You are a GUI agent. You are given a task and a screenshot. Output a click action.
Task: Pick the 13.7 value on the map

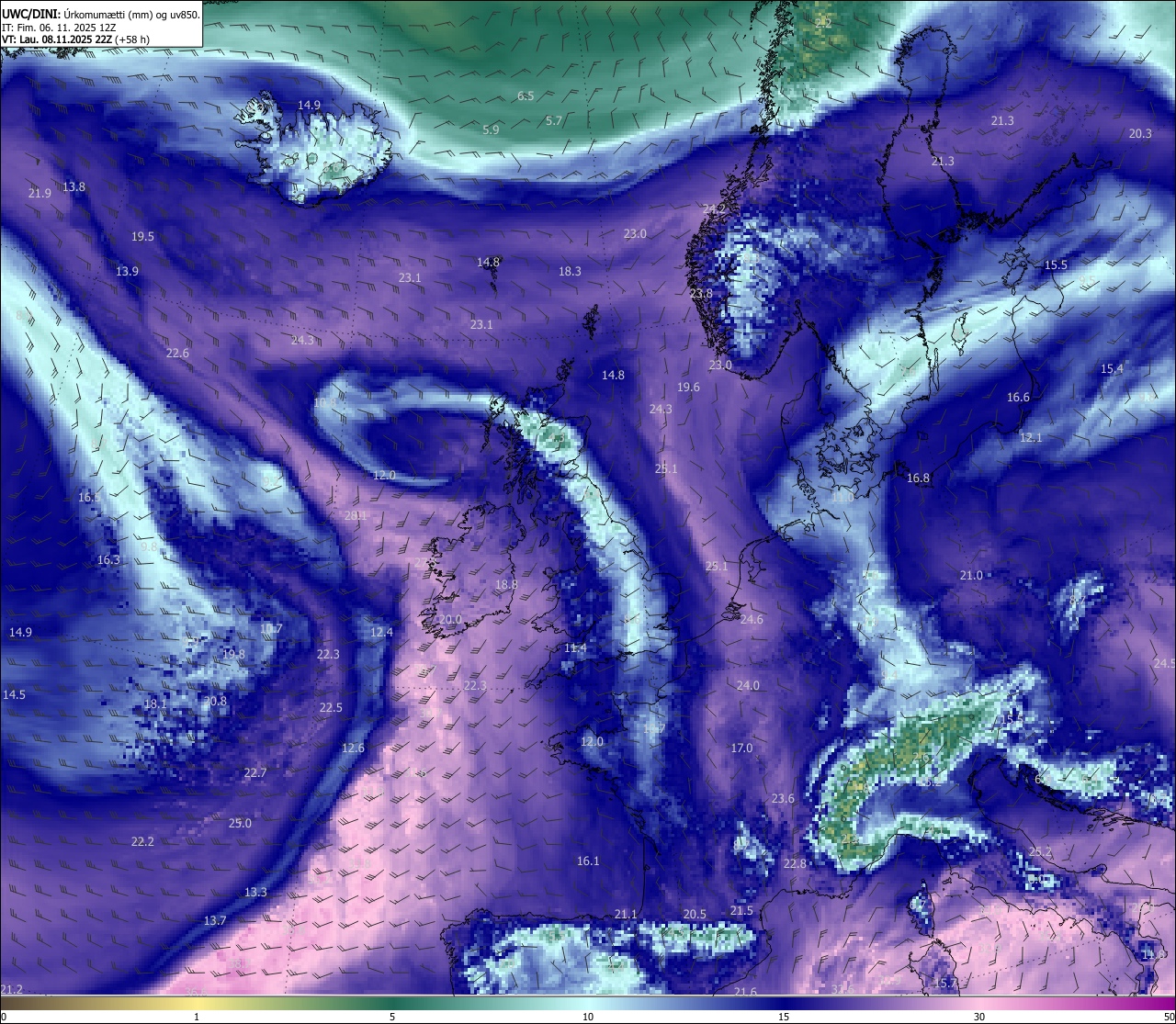point(215,921)
